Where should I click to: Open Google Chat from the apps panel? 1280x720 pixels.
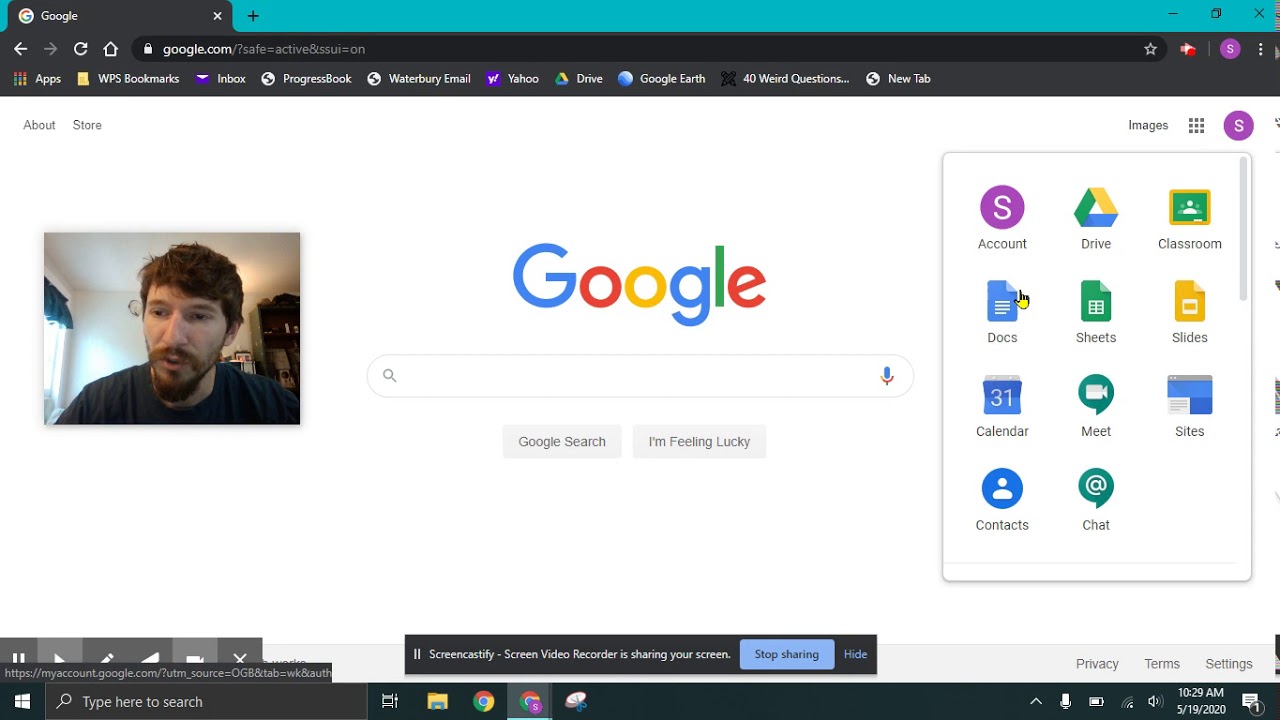1096,500
